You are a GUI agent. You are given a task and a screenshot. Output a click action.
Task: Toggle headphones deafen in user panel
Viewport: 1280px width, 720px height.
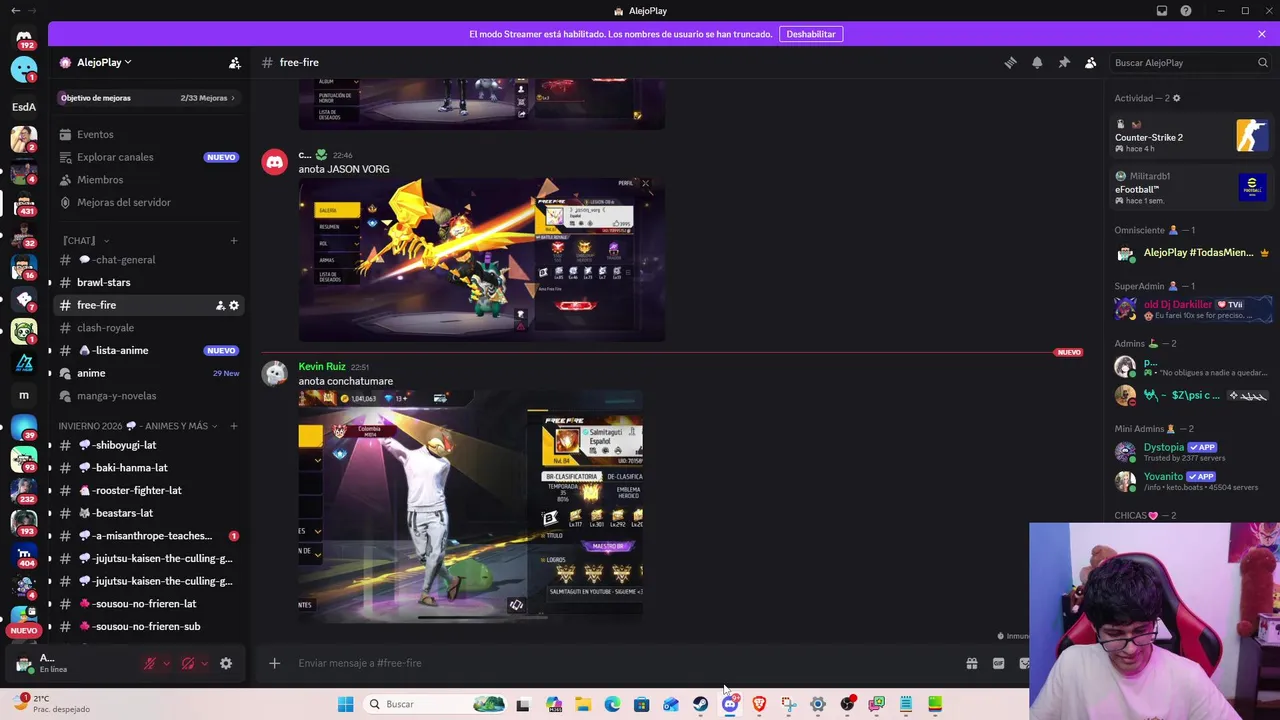[x=188, y=663]
